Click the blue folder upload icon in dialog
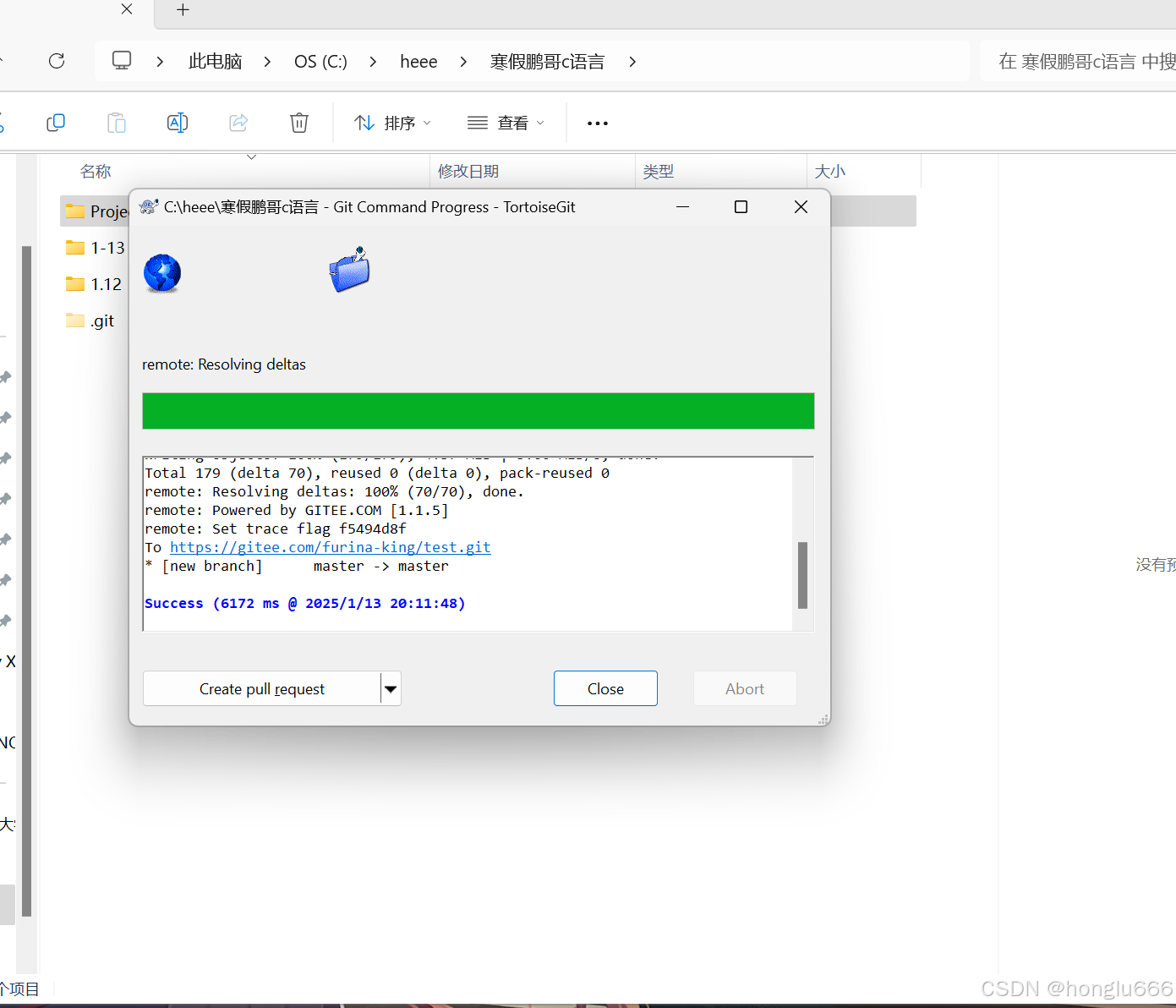The image size is (1176, 1008). (349, 270)
